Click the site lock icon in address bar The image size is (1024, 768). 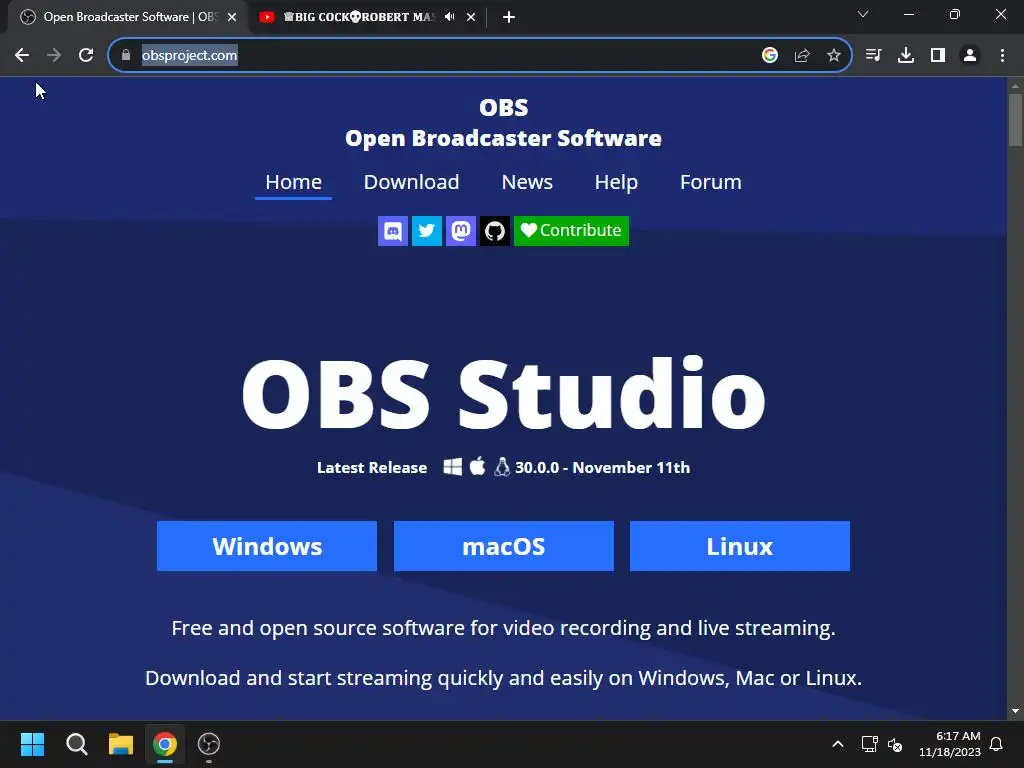(126, 56)
